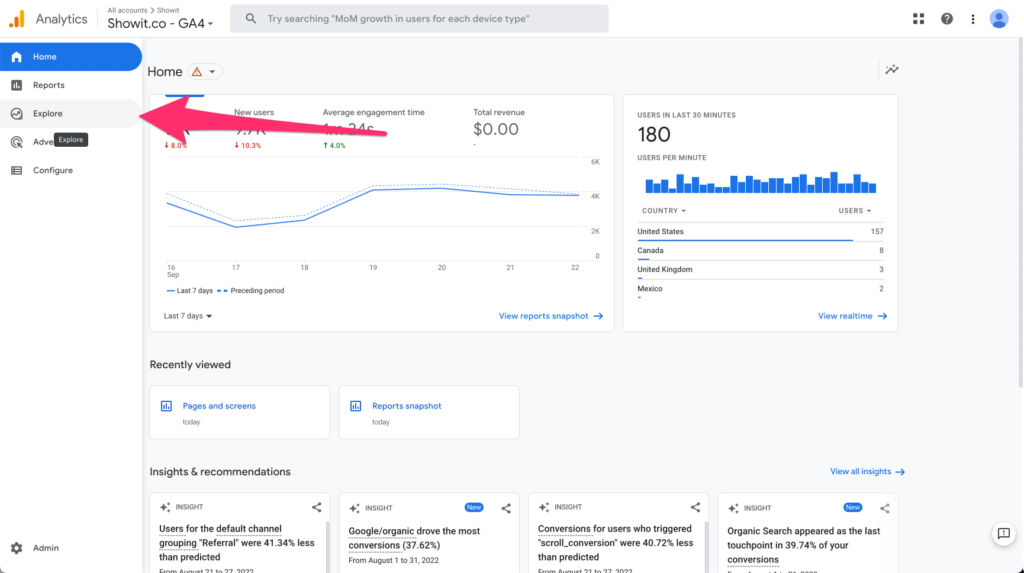This screenshot has width=1024, height=573.
Task: Go to Reports in the sidebar
Action: (x=48, y=85)
